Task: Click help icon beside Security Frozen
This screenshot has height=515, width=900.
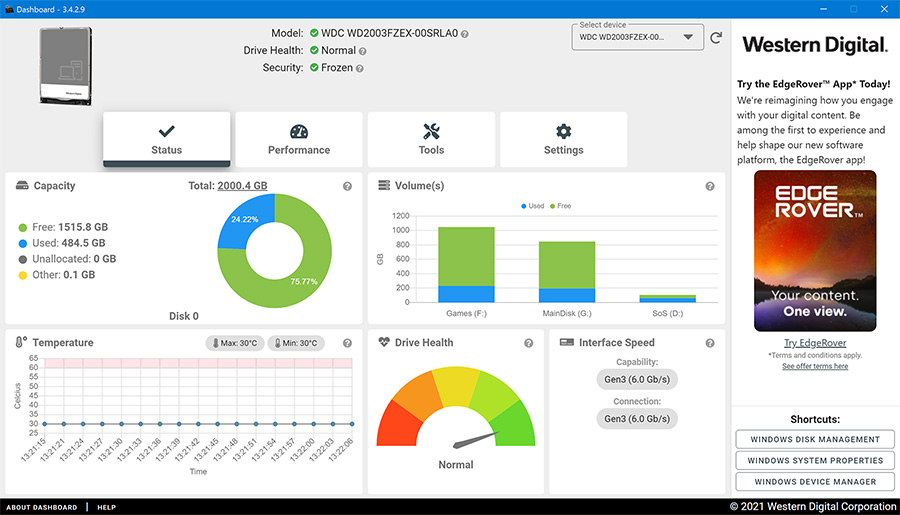Action: [360, 68]
